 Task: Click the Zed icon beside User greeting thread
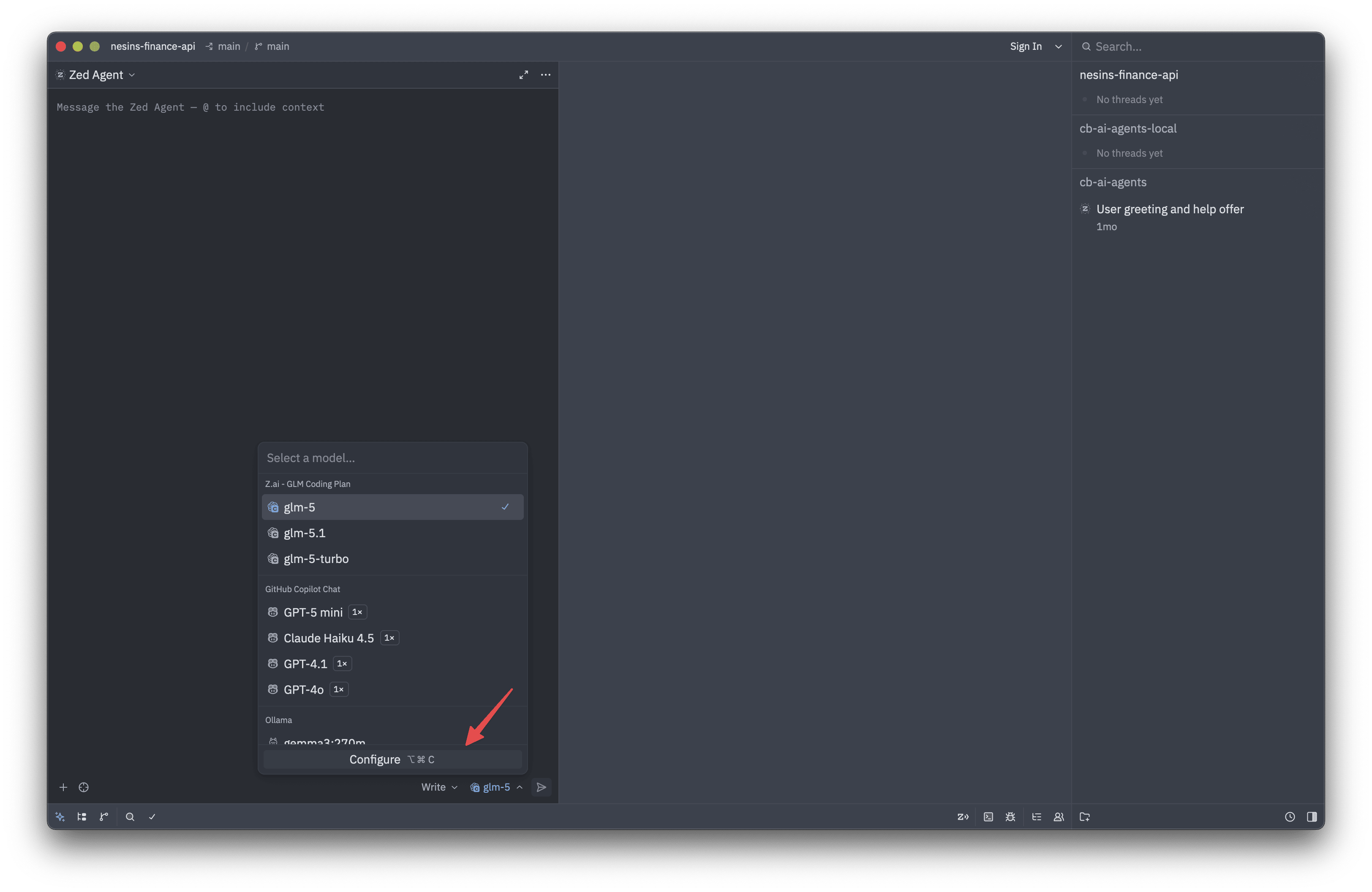[1085, 209]
